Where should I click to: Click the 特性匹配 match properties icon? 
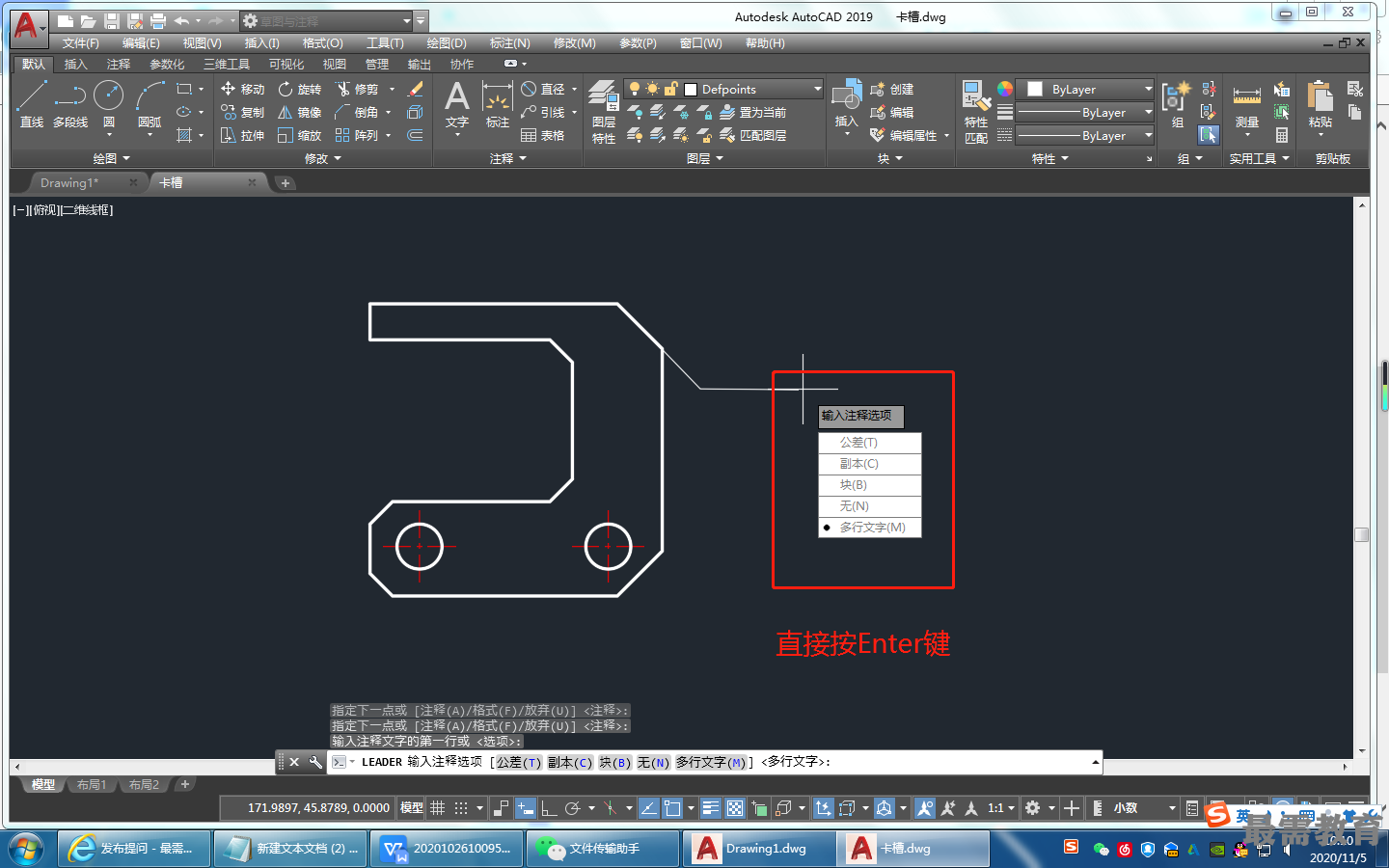975,113
